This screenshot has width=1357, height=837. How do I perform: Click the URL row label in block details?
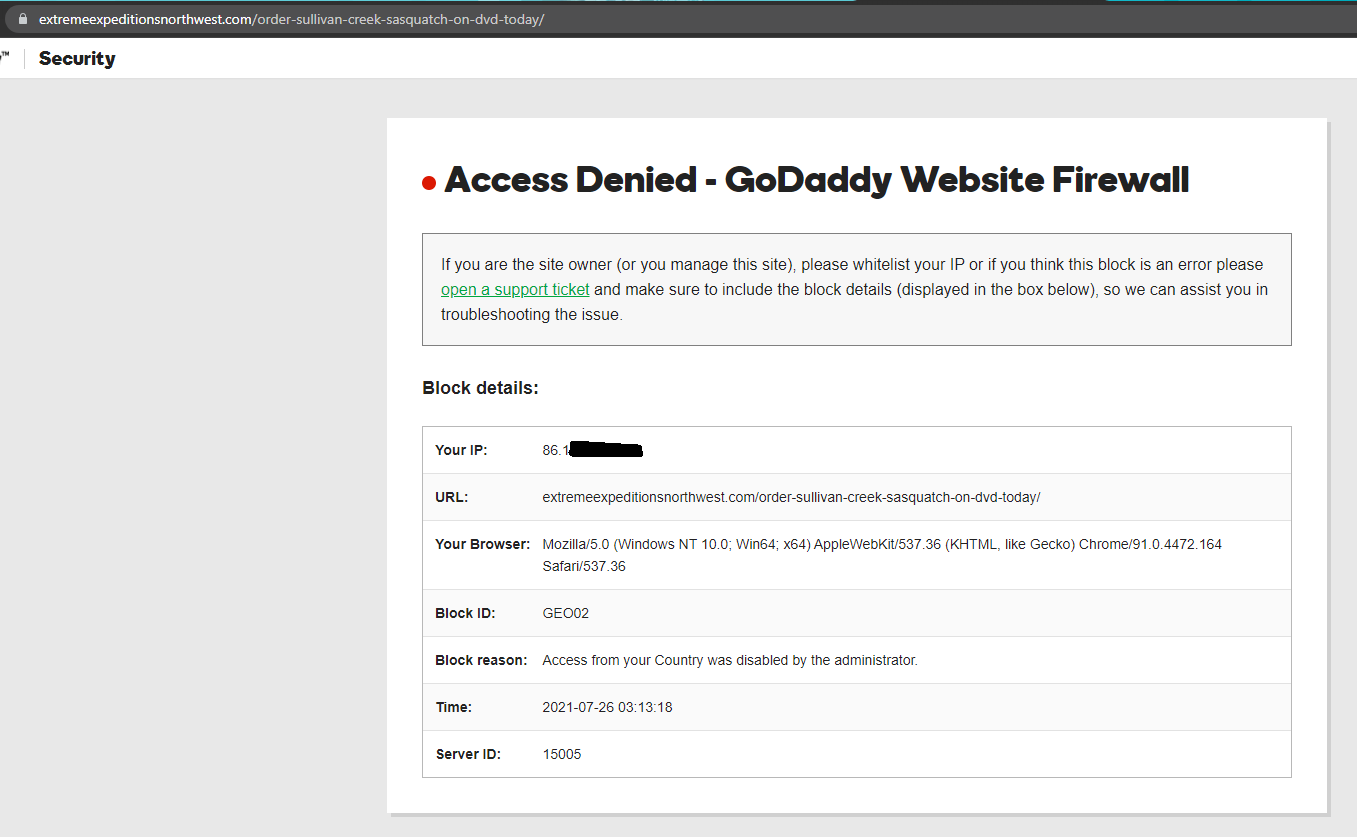point(452,497)
